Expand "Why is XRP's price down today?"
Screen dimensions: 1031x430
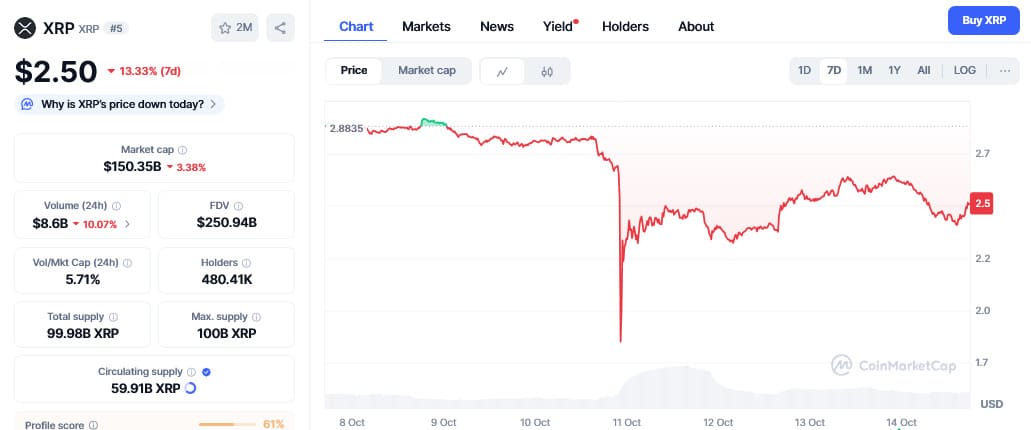pyautogui.click(x=120, y=104)
